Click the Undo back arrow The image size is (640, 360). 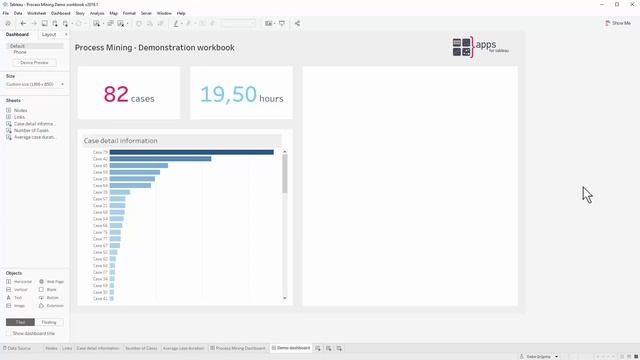23,24
